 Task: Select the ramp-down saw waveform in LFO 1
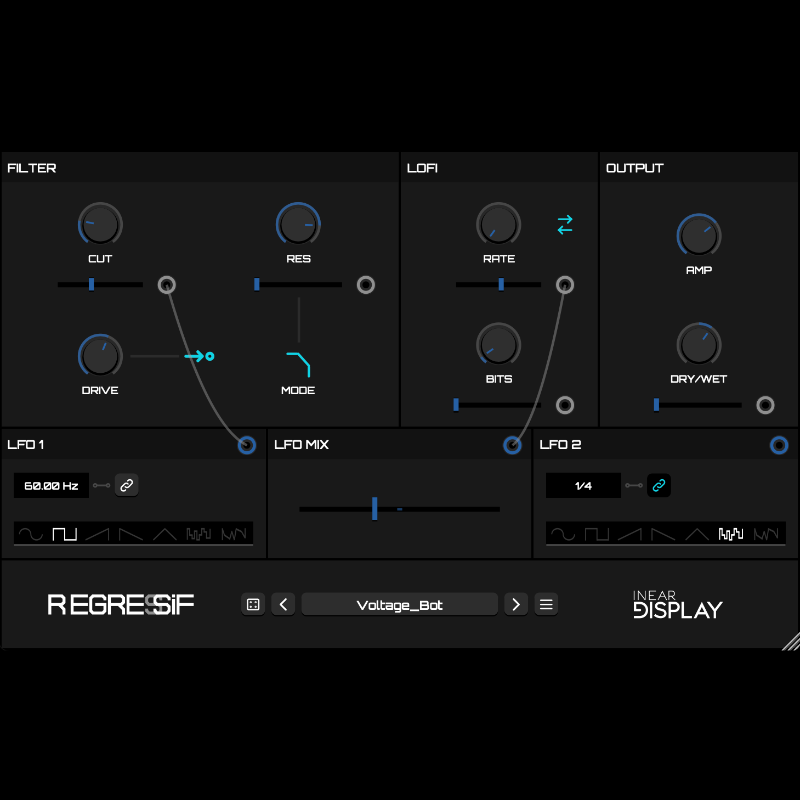pyautogui.click(x=131, y=534)
